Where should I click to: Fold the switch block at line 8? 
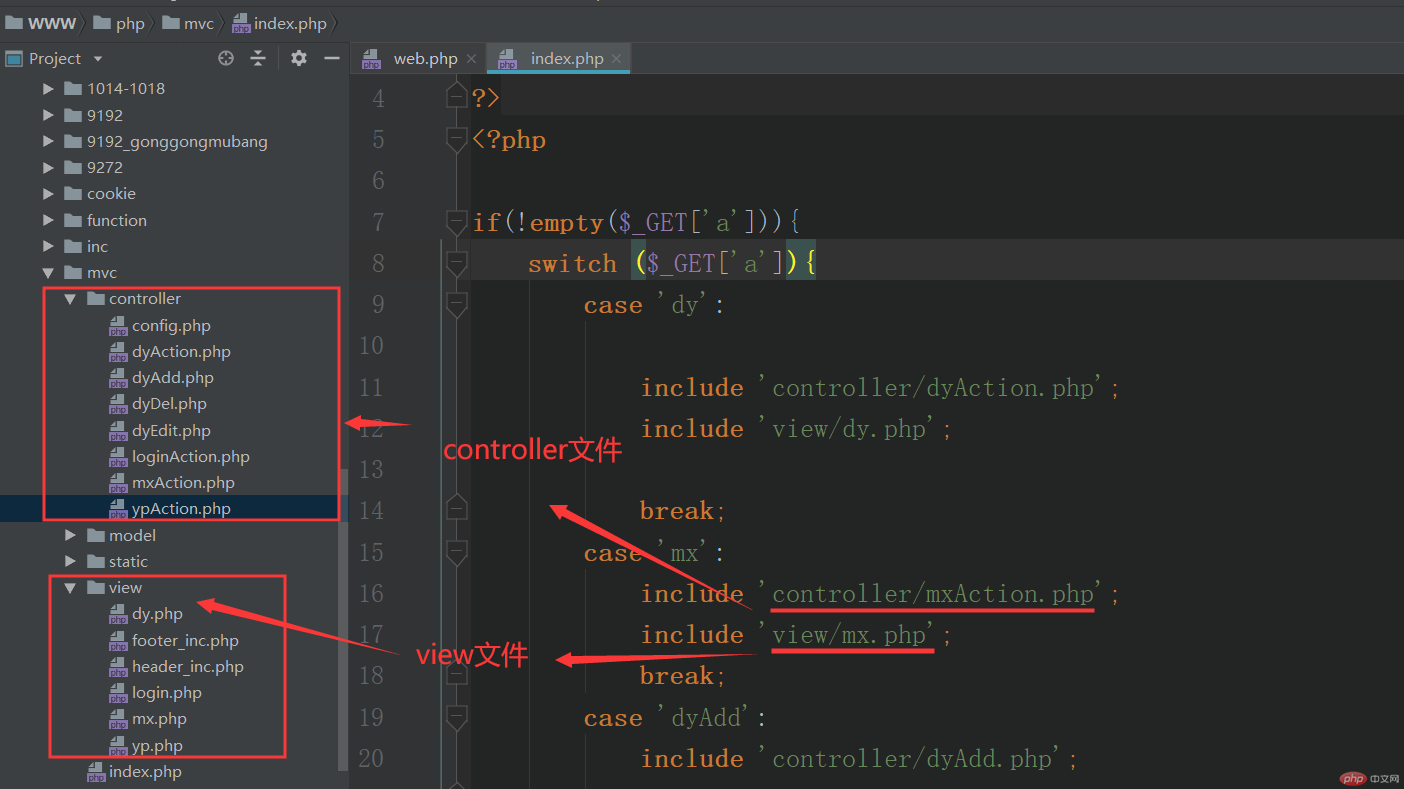pyautogui.click(x=457, y=263)
